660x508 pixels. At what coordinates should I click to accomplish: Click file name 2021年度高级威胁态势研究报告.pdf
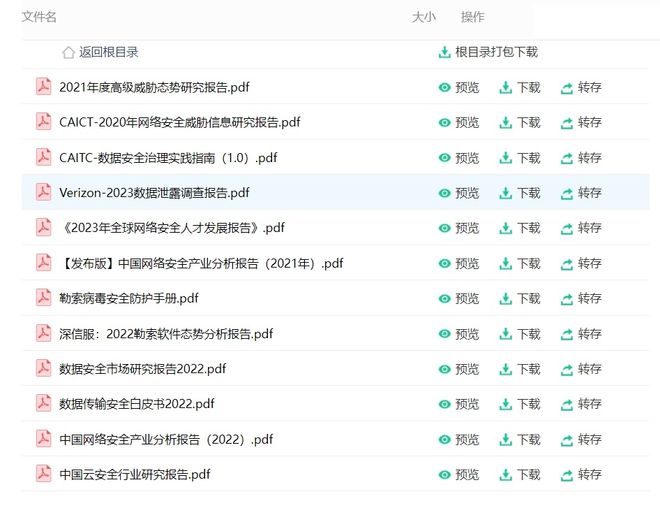pyautogui.click(x=154, y=87)
